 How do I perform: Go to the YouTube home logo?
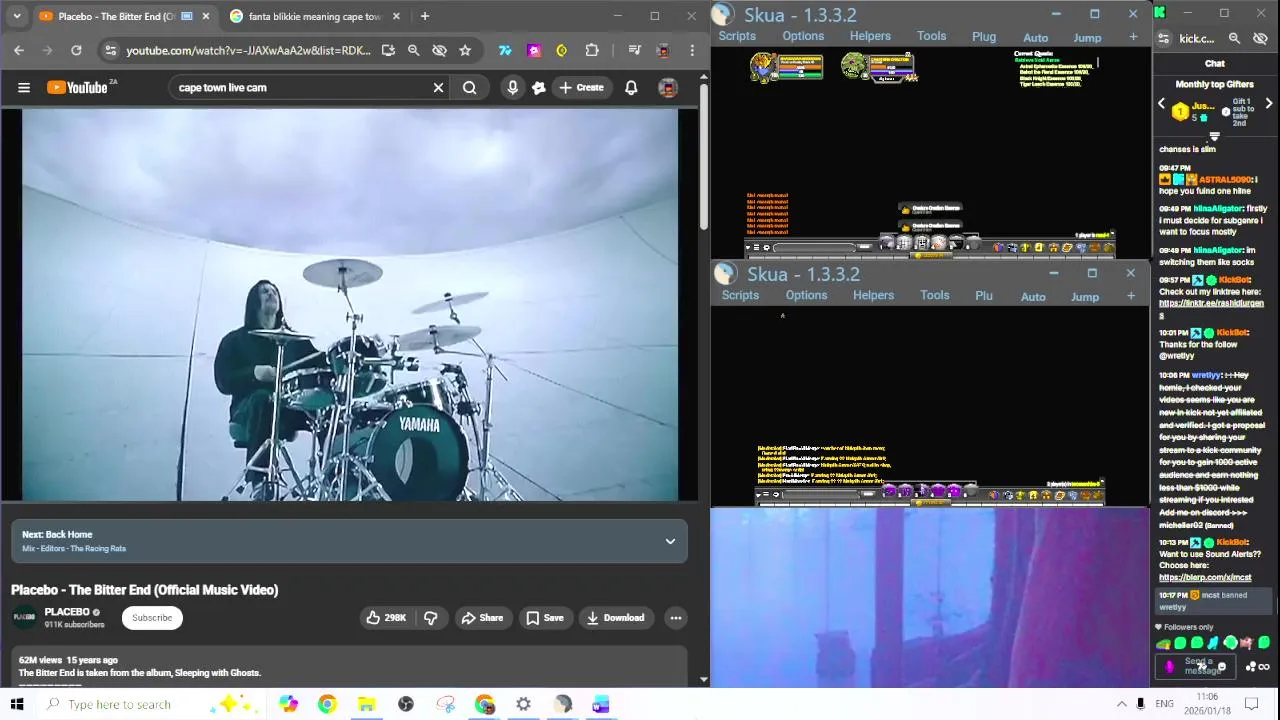77,87
